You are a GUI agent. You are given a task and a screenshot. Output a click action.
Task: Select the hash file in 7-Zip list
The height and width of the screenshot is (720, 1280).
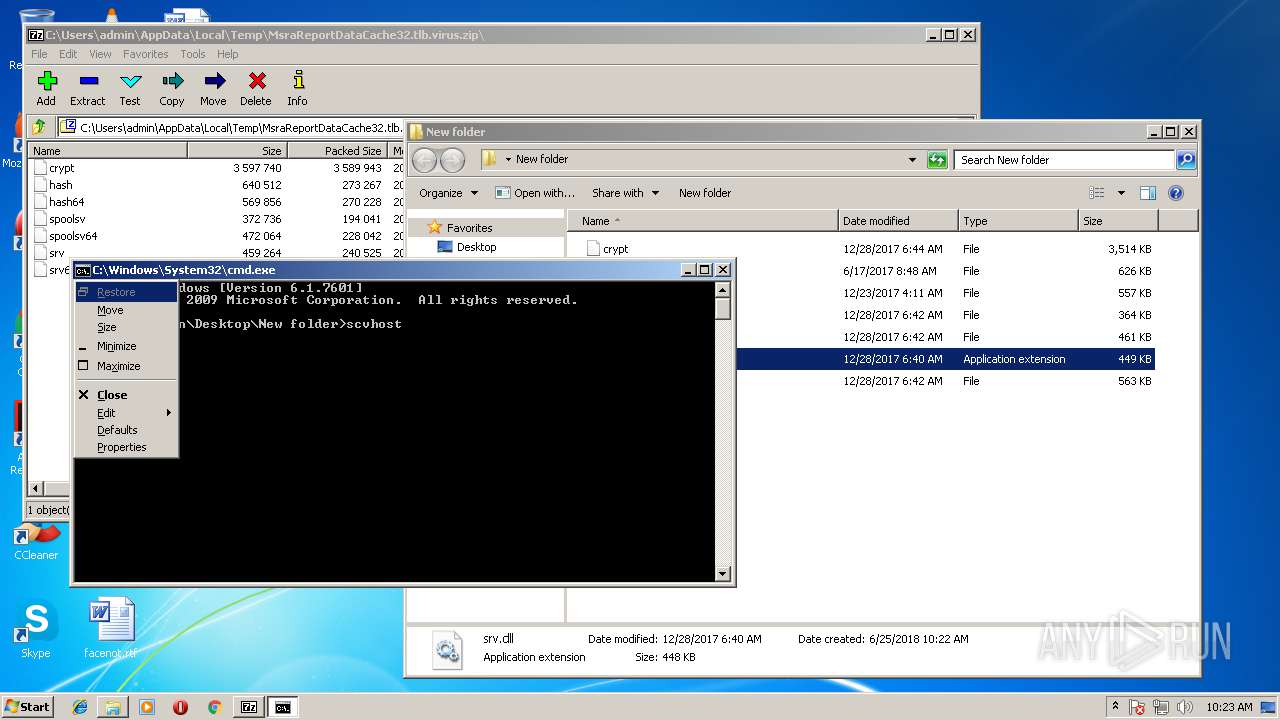pos(60,185)
